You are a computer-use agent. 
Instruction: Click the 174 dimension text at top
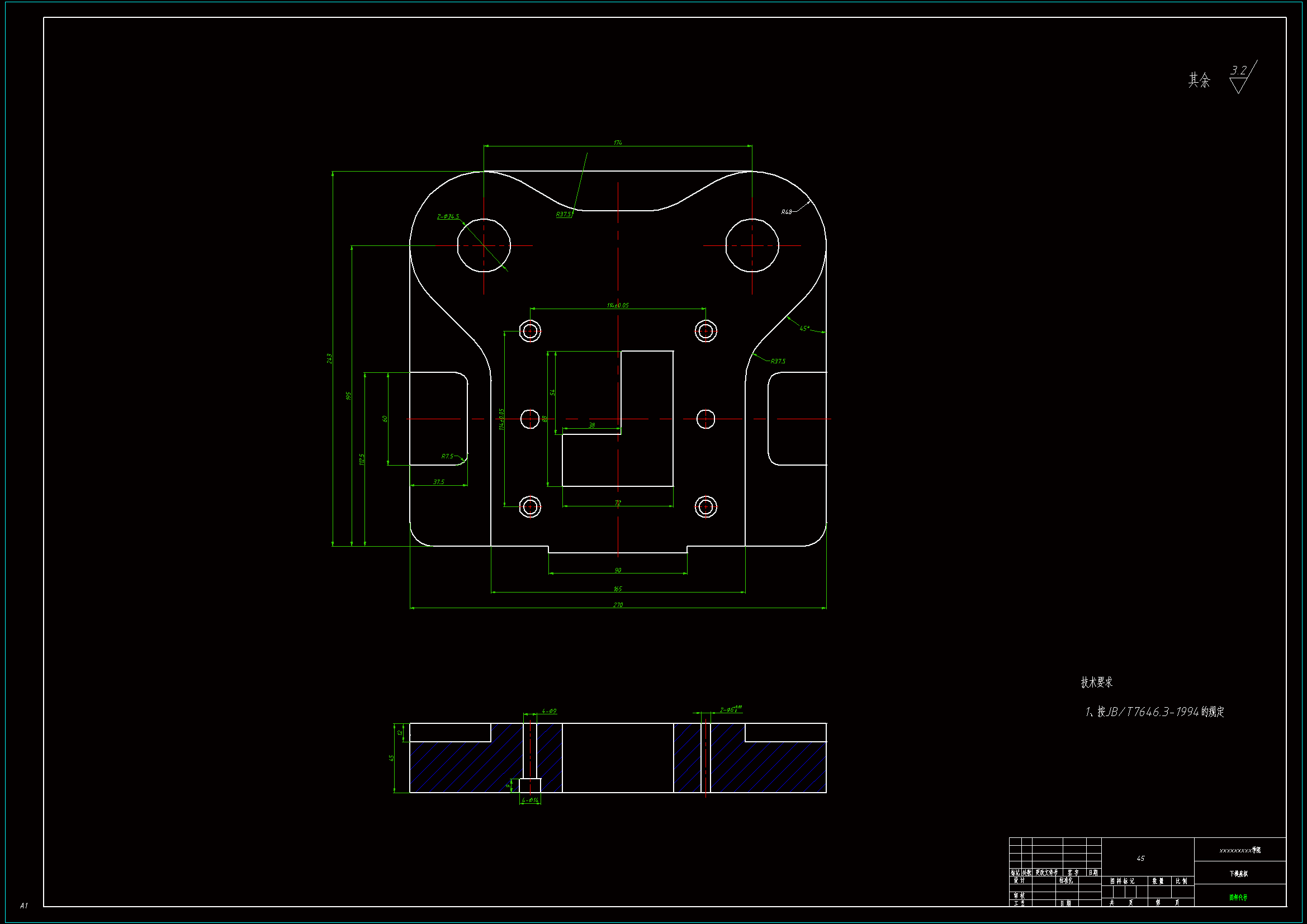pos(618,143)
